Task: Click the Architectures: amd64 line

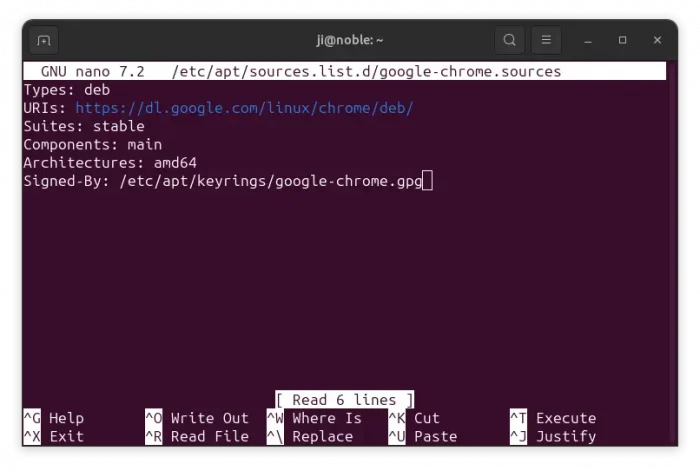Action: tap(110, 162)
